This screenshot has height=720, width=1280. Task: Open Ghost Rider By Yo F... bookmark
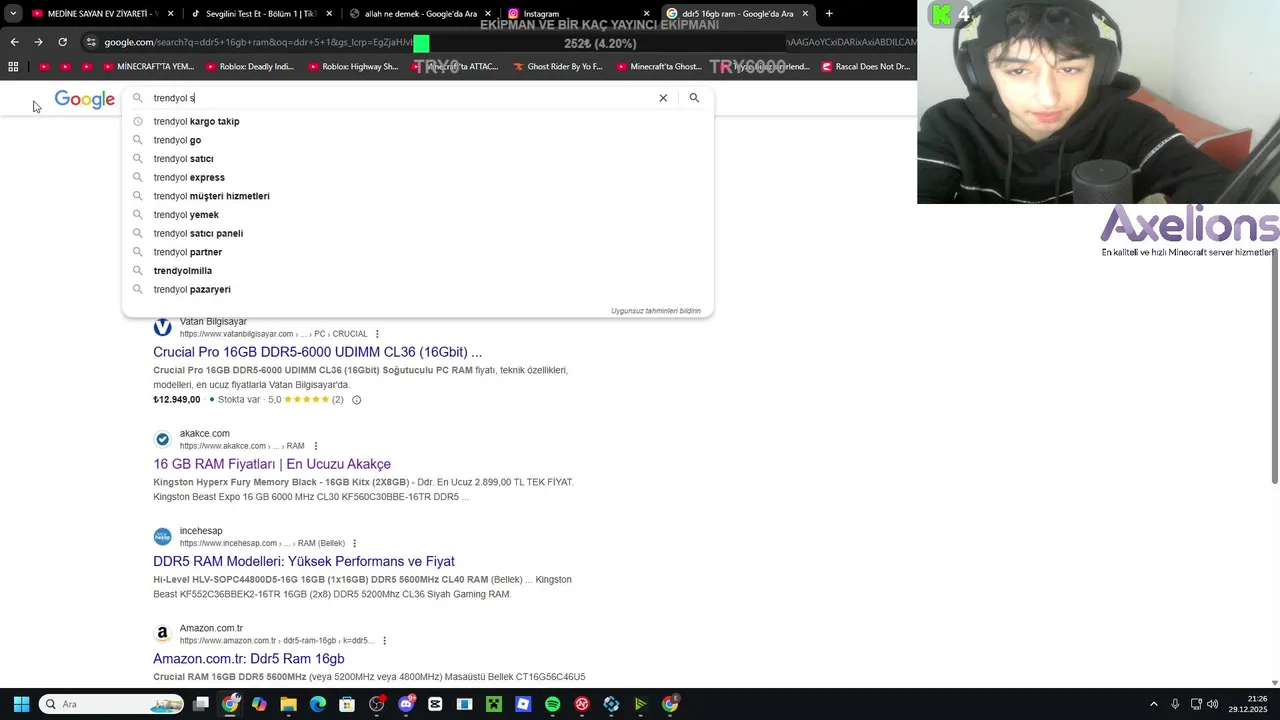(558, 67)
